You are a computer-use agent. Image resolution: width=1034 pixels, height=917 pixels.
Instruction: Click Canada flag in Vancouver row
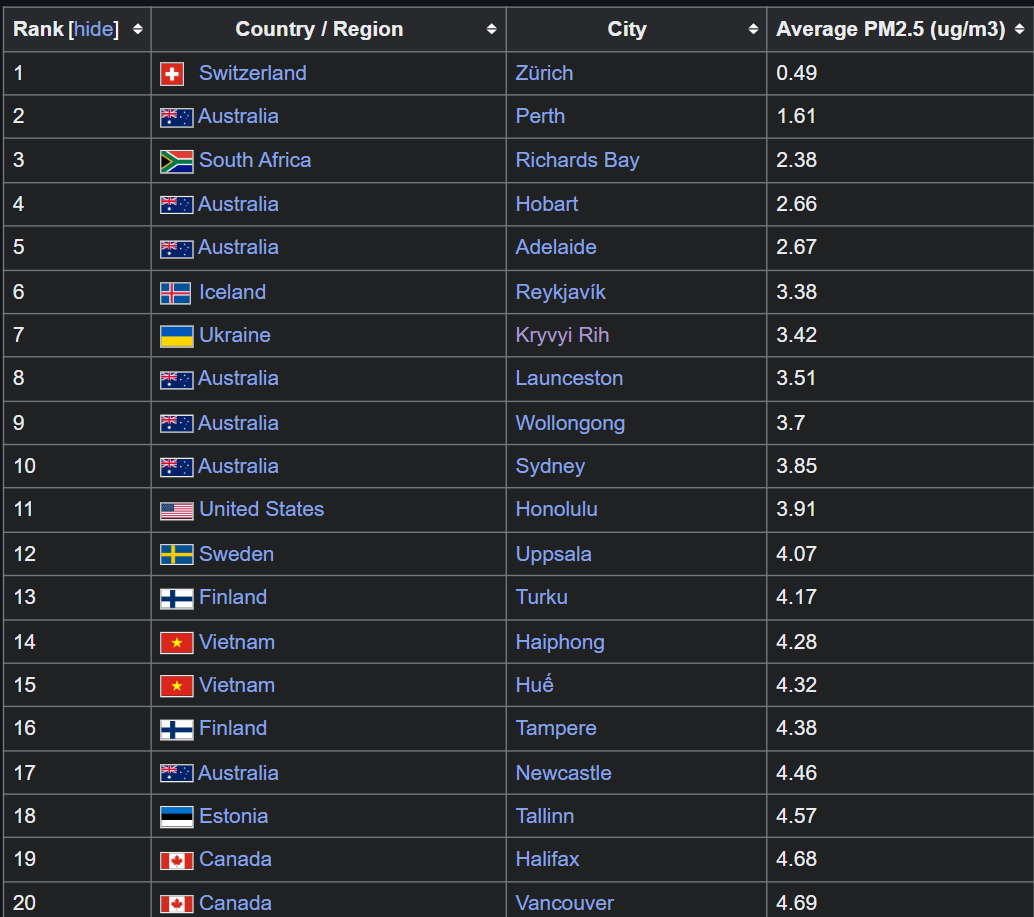[177, 904]
